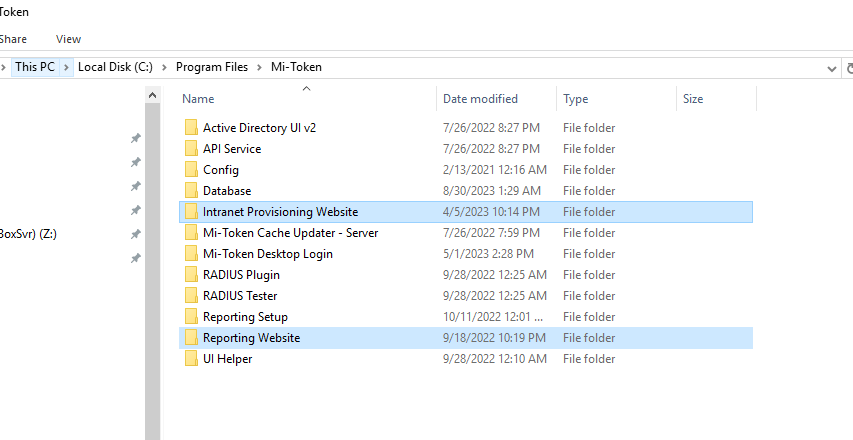
Task: Select the Intranet Provisioning Website folder icon
Action: coord(191,212)
